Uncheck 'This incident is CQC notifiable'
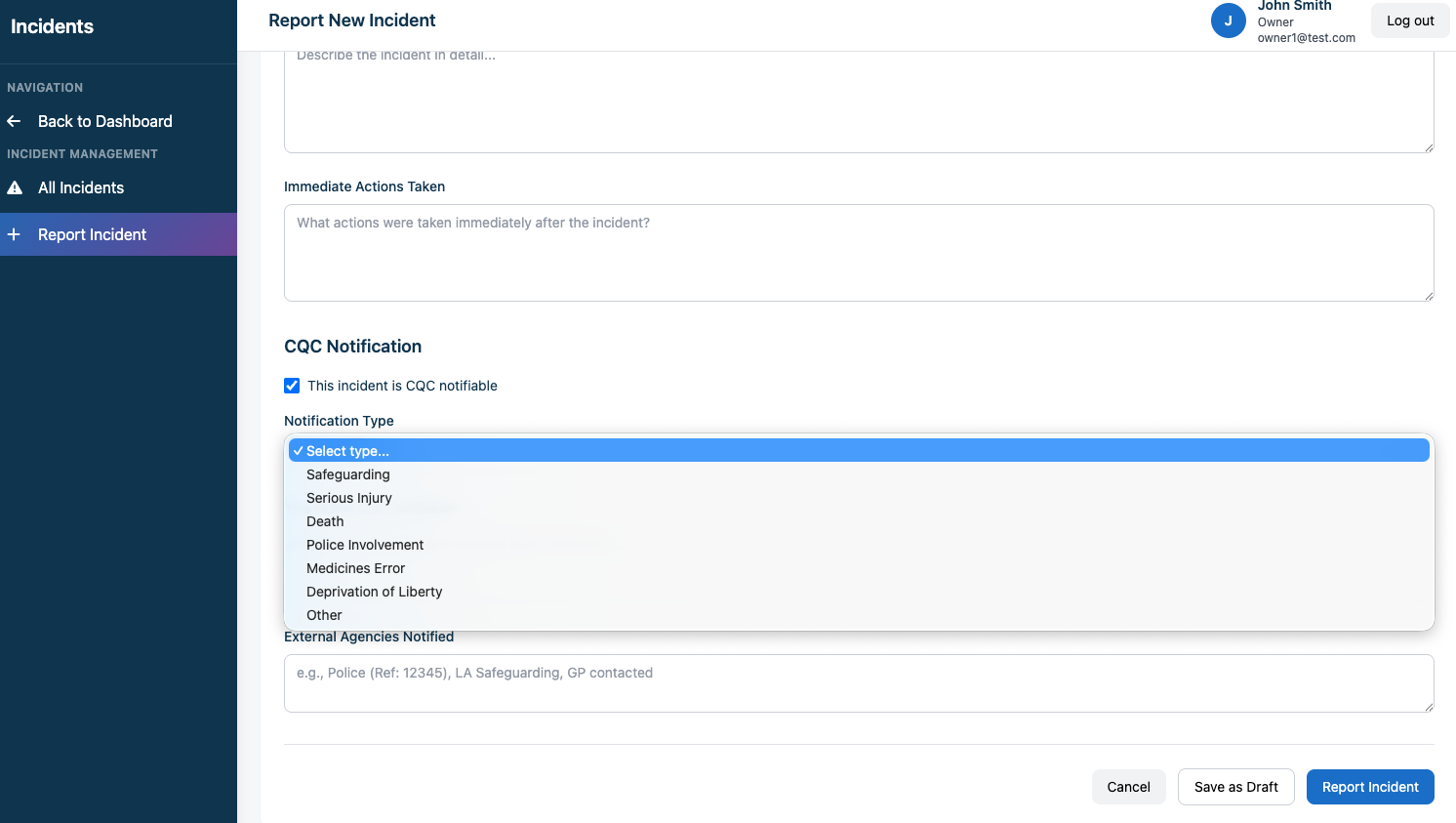The height and width of the screenshot is (823, 1456). tap(292, 386)
